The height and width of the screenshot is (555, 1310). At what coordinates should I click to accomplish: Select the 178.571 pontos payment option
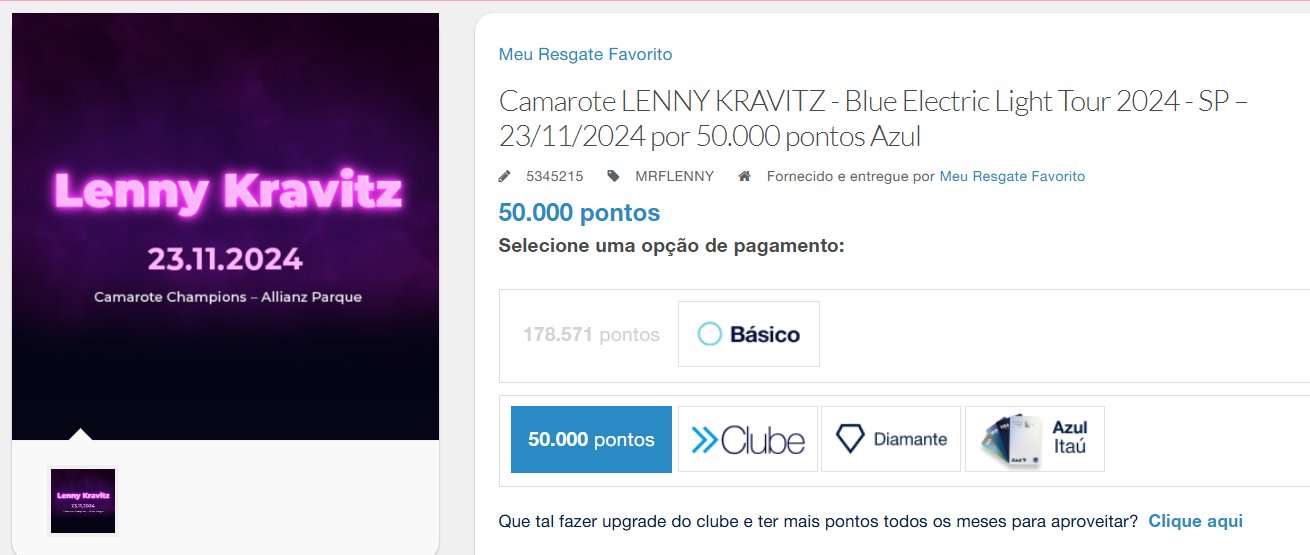click(x=591, y=334)
